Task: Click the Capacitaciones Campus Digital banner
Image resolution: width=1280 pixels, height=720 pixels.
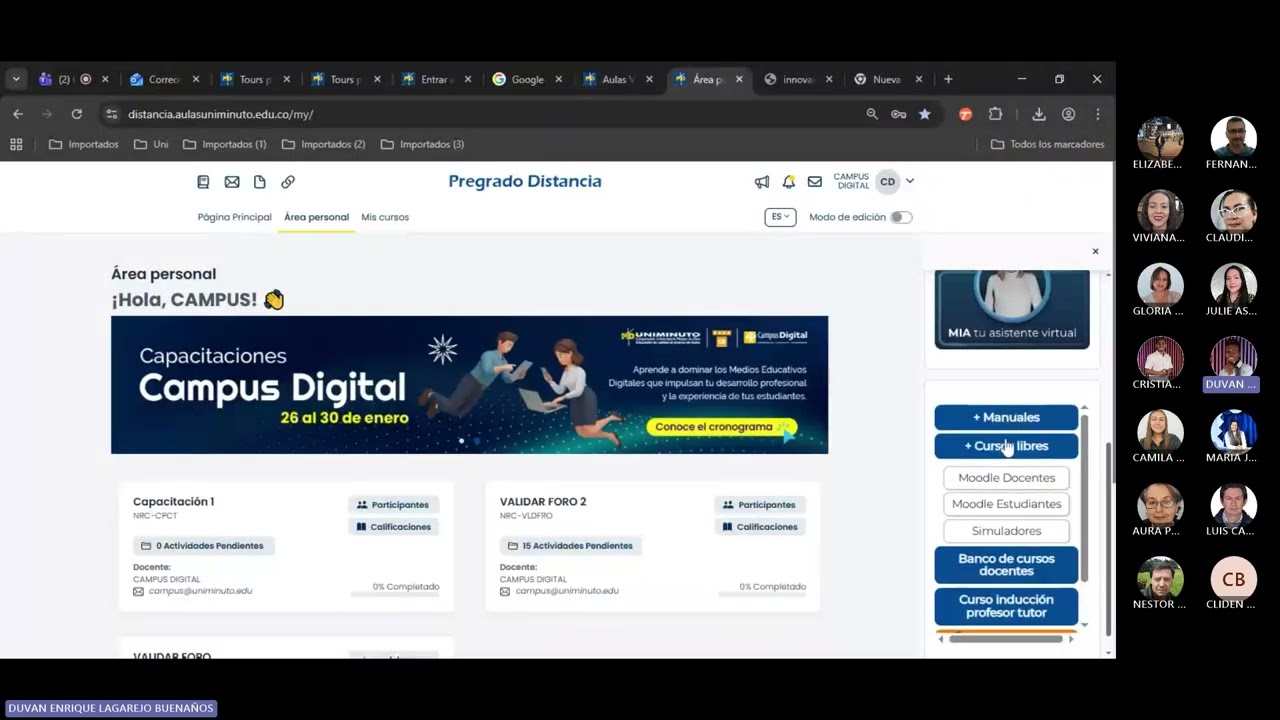Action: coord(469,385)
